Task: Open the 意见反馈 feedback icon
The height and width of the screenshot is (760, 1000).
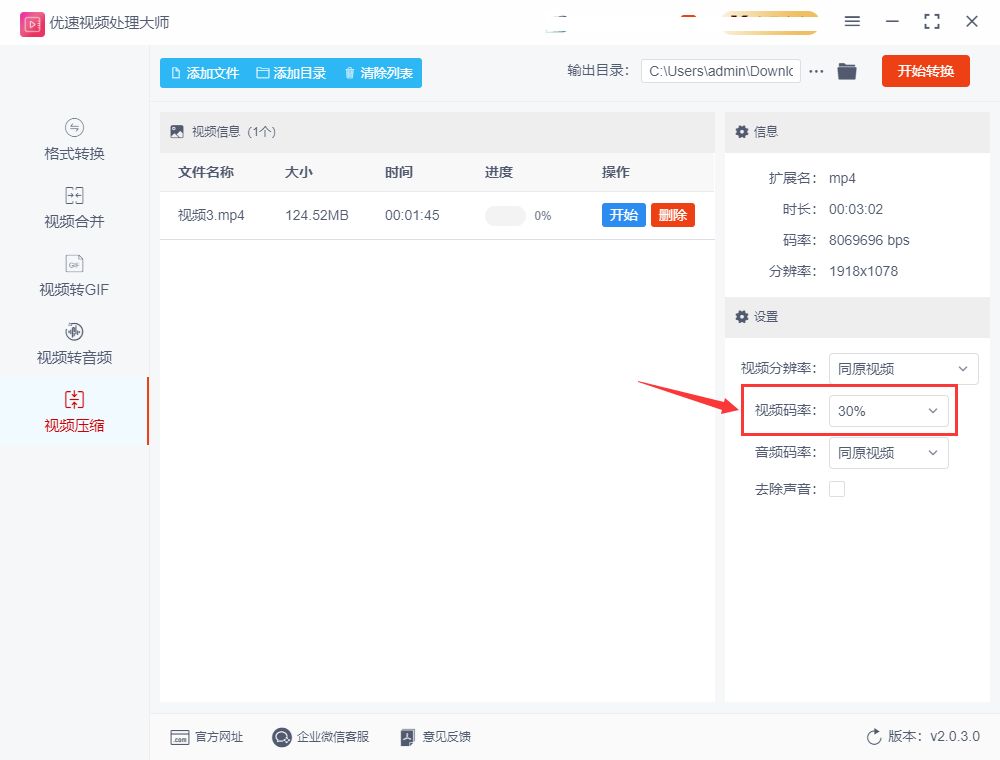Action: 408,737
